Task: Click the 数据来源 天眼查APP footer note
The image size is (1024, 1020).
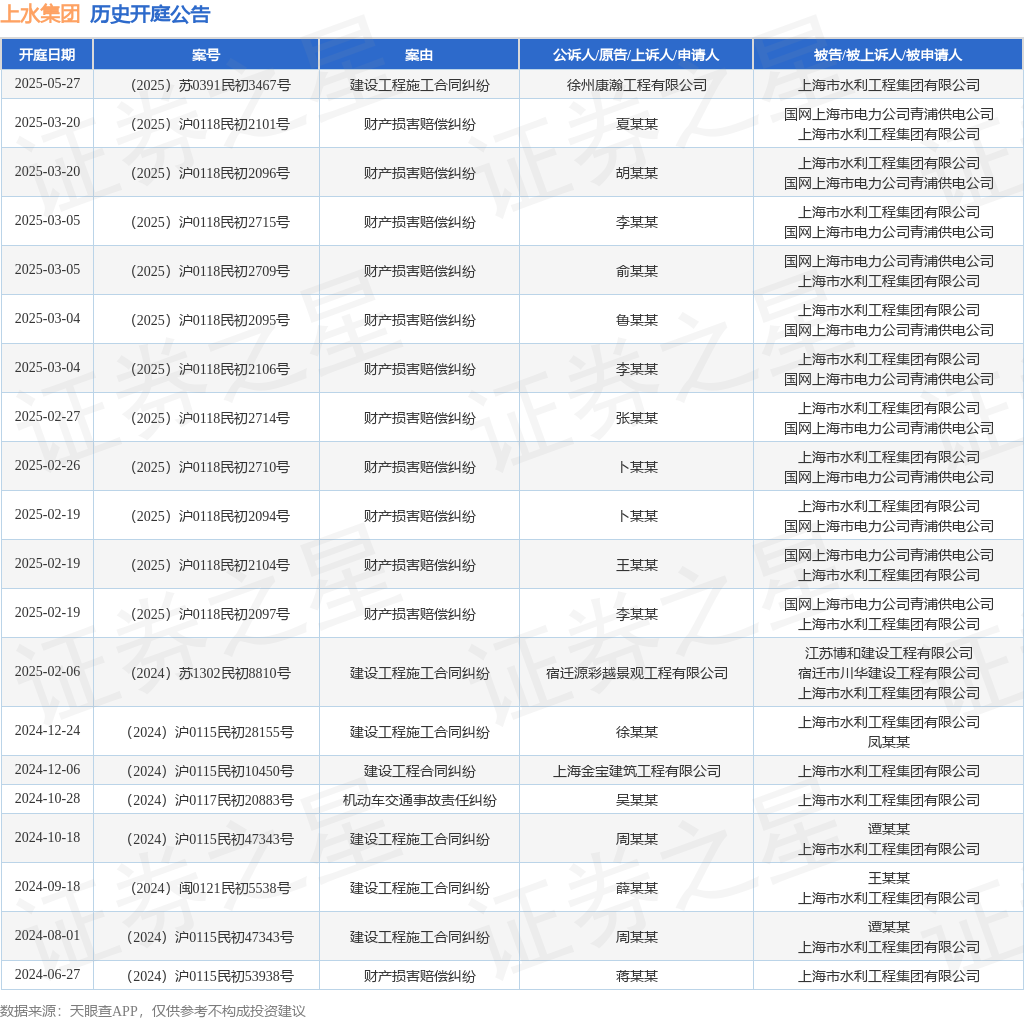Action: tap(153, 1011)
